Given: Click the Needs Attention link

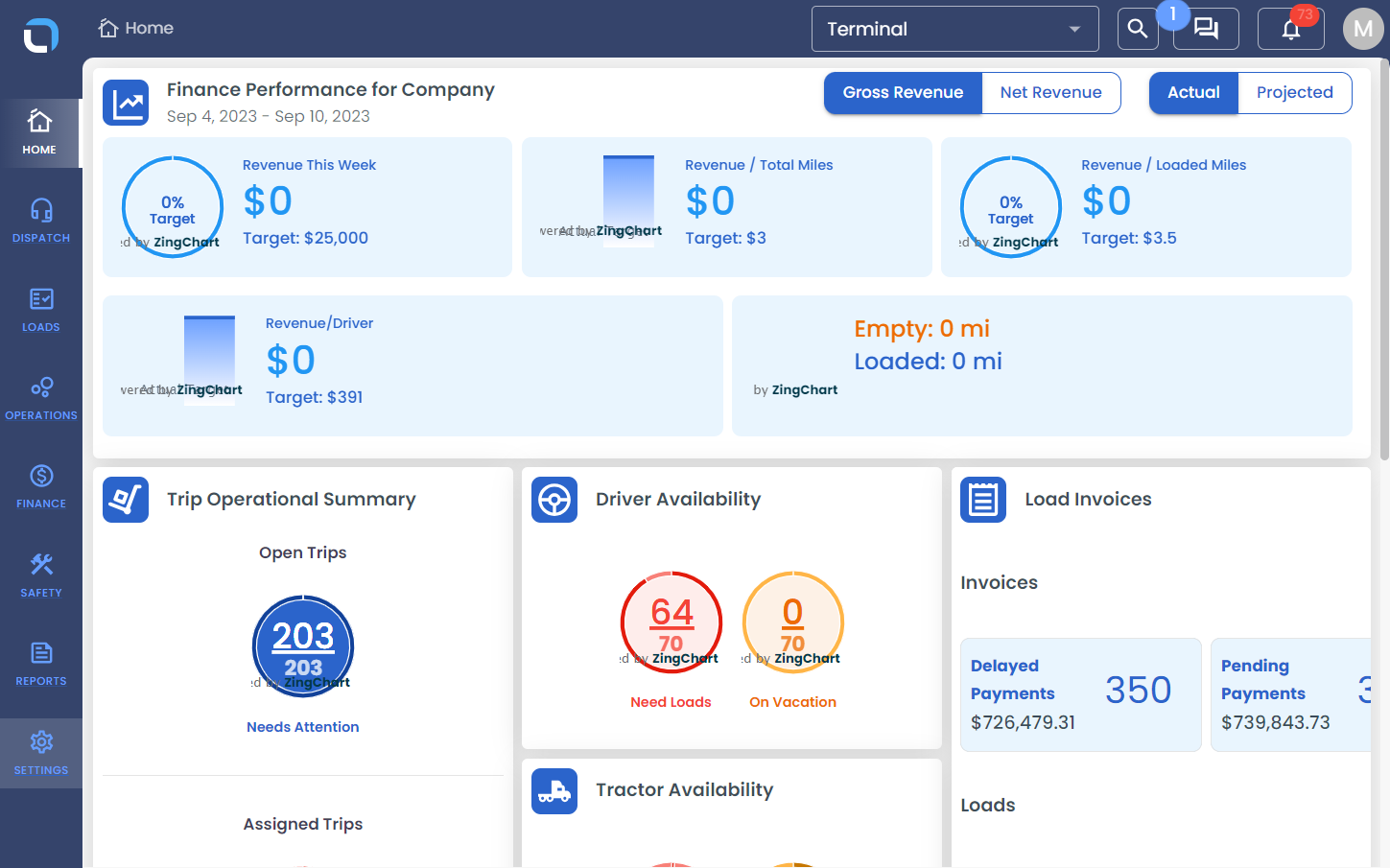Looking at the screenshot, I should click(x=303, y=727).
